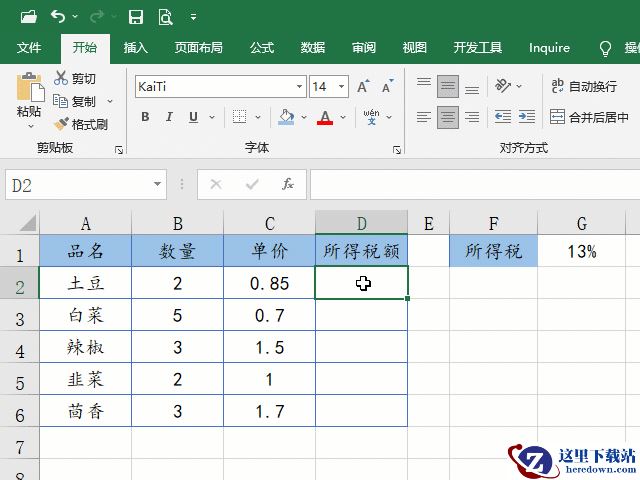Paste clipboard using the 粘贴 icon
Screen dimensions: 640x480
click(29, 87)
